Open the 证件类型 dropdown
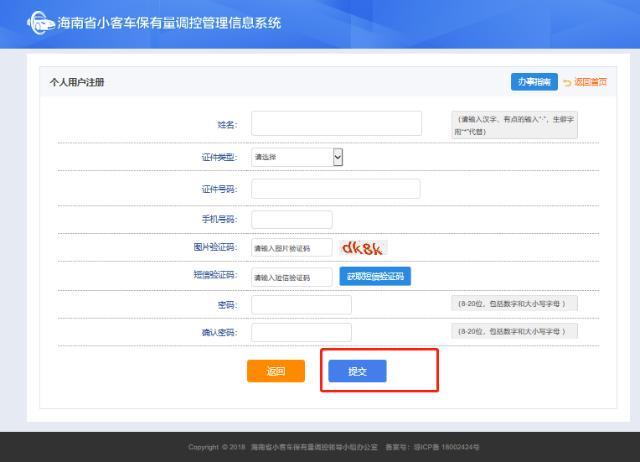Viewport: 640px width, 462px height. click(x=297, y=157)
